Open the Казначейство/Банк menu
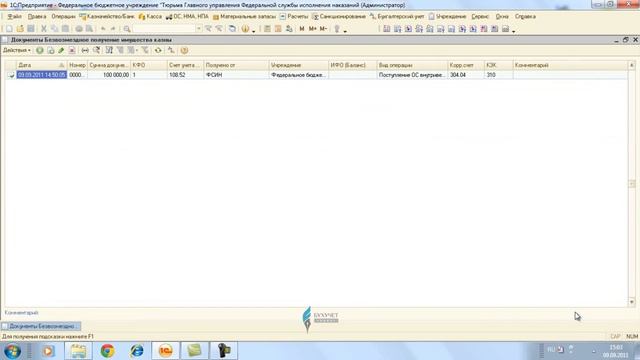 click(107, 16)
